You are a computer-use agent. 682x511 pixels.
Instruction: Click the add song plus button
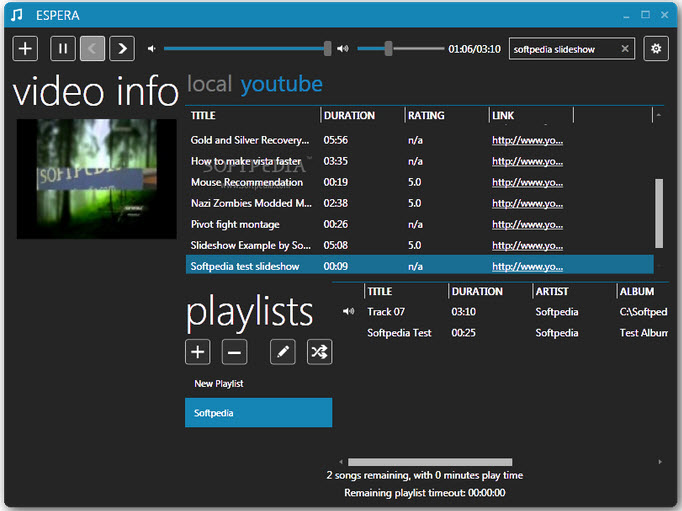[x=25, y=48]
